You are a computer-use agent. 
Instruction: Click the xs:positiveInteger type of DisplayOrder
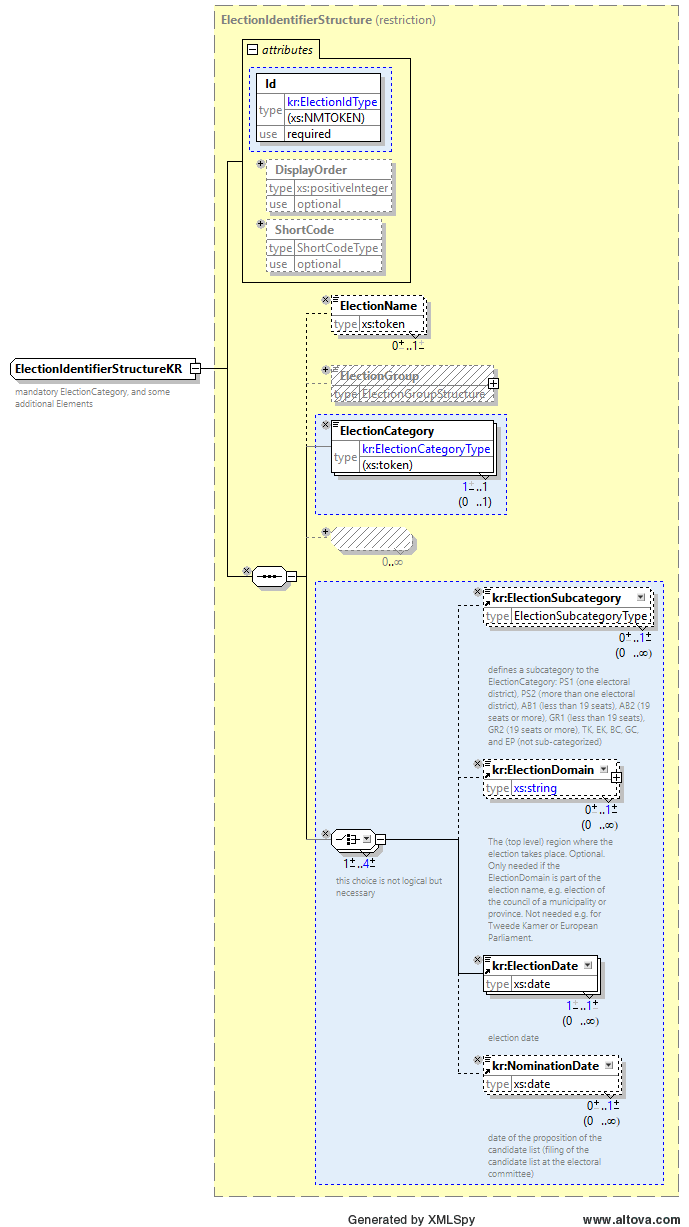point(342,188)
